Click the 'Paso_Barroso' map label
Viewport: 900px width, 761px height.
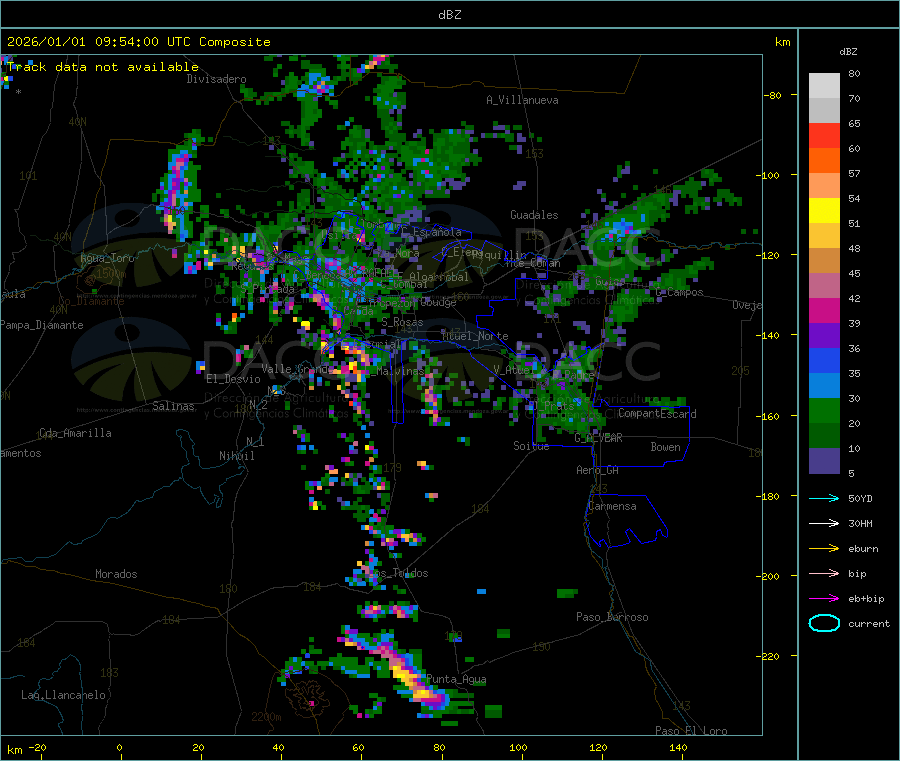(x=612, y=617)
